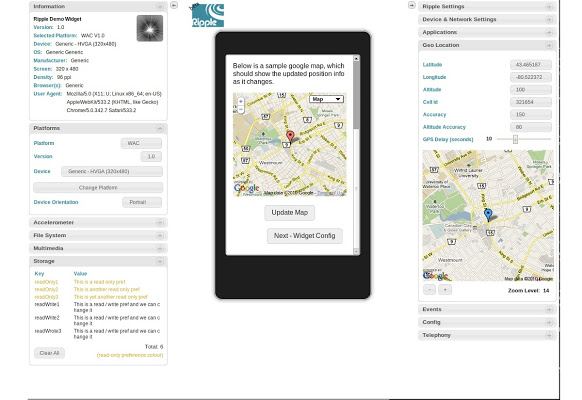Zoom in Geo Location map with plus button

445,289
